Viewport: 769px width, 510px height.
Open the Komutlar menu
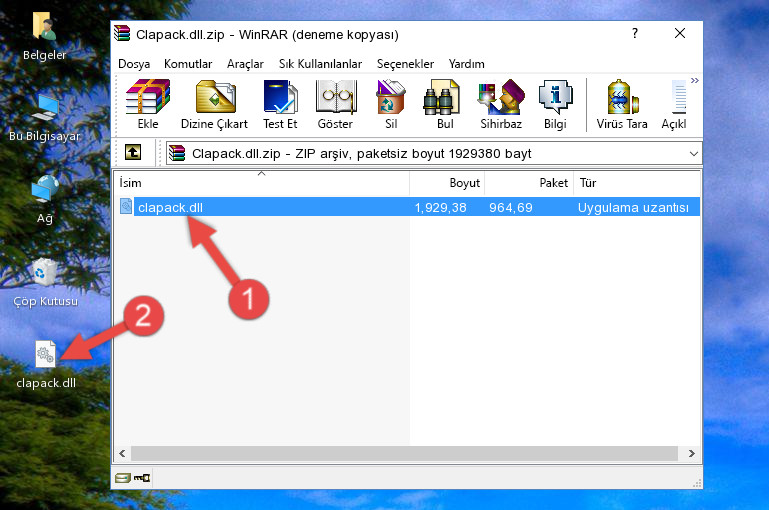click(x=188, y=64)
